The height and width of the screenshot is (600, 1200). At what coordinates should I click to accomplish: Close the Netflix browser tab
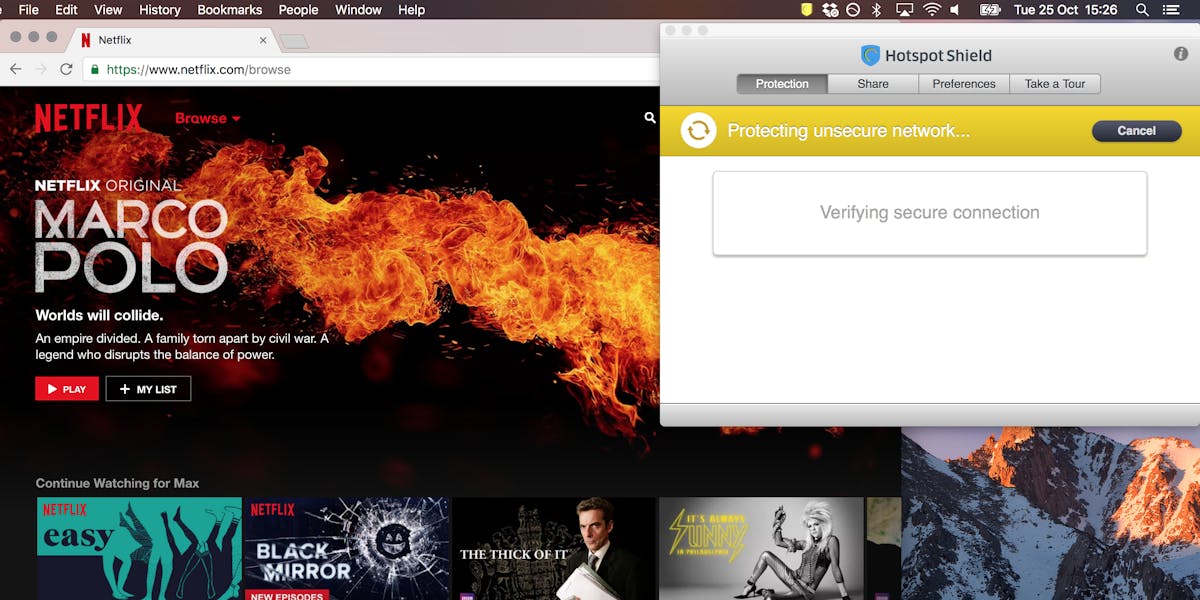(x=263, y=40)
